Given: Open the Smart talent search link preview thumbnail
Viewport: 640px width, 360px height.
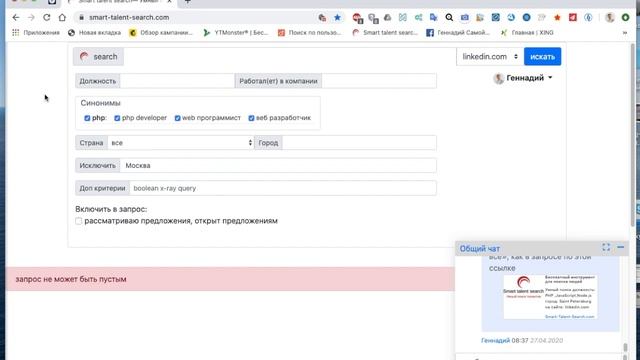Looking at the screenshot, I should tap(550, 297).
